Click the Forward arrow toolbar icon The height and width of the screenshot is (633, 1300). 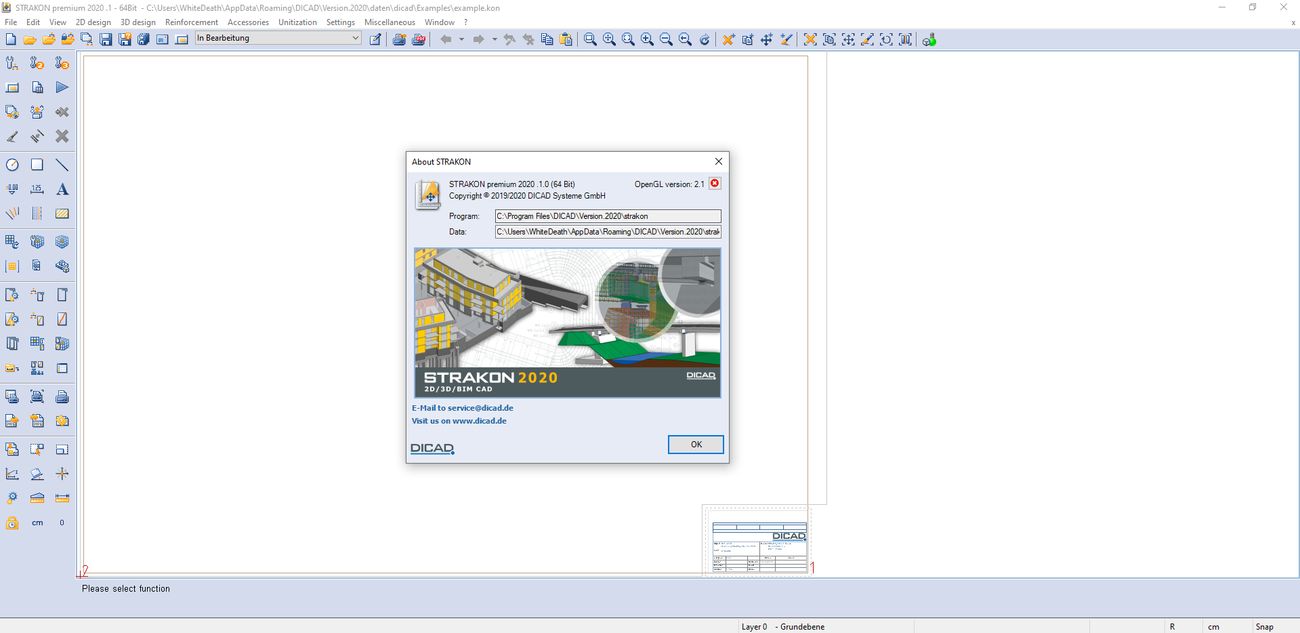click(478, 39)
